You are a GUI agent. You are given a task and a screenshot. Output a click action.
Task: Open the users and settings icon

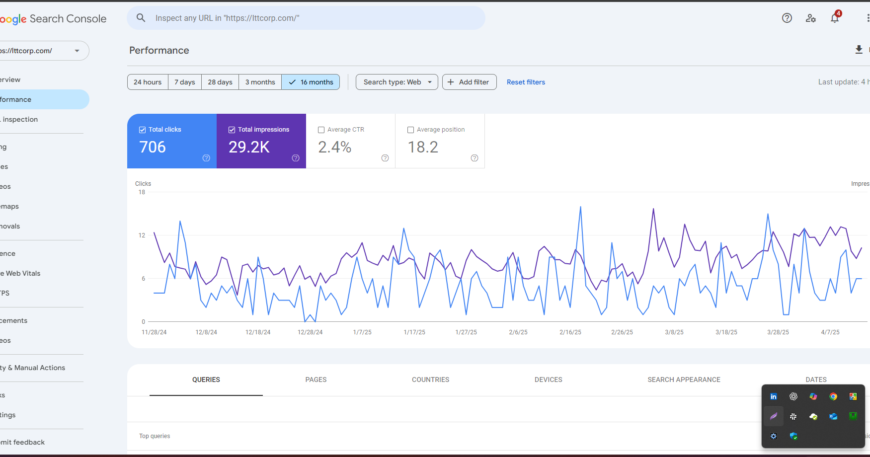[x=811, y=18]
